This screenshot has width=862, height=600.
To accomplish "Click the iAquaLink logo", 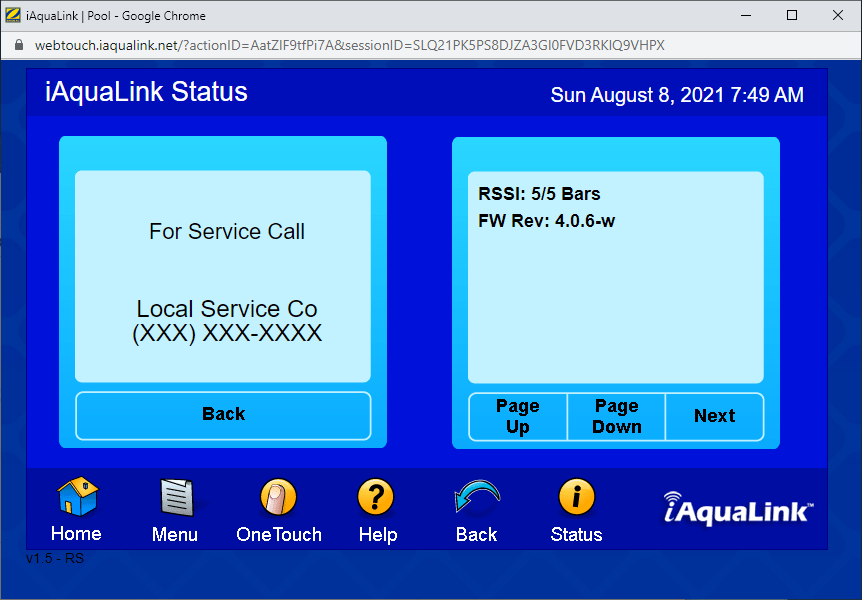I will click(738, 509).
